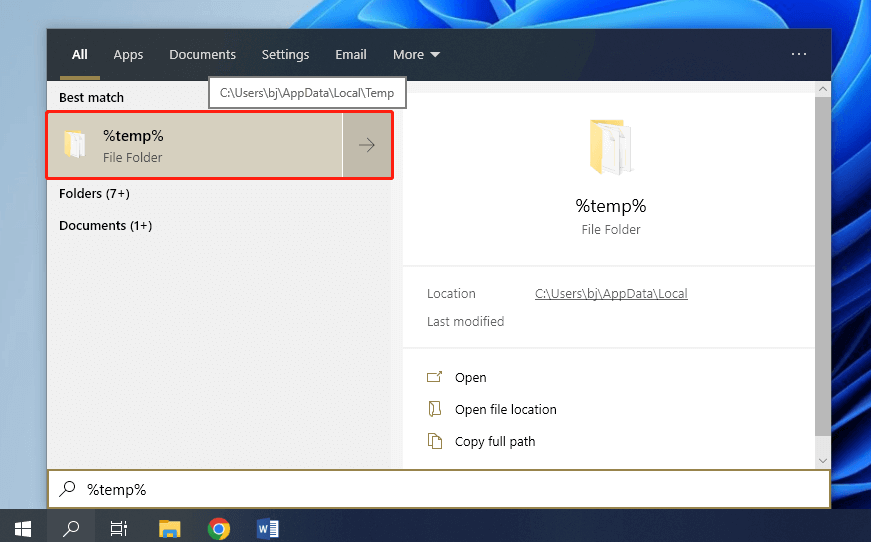Viewport: 871px width, 542px height.
Task: Open Task View from the taskbar
Action: [x=118, y=528]
